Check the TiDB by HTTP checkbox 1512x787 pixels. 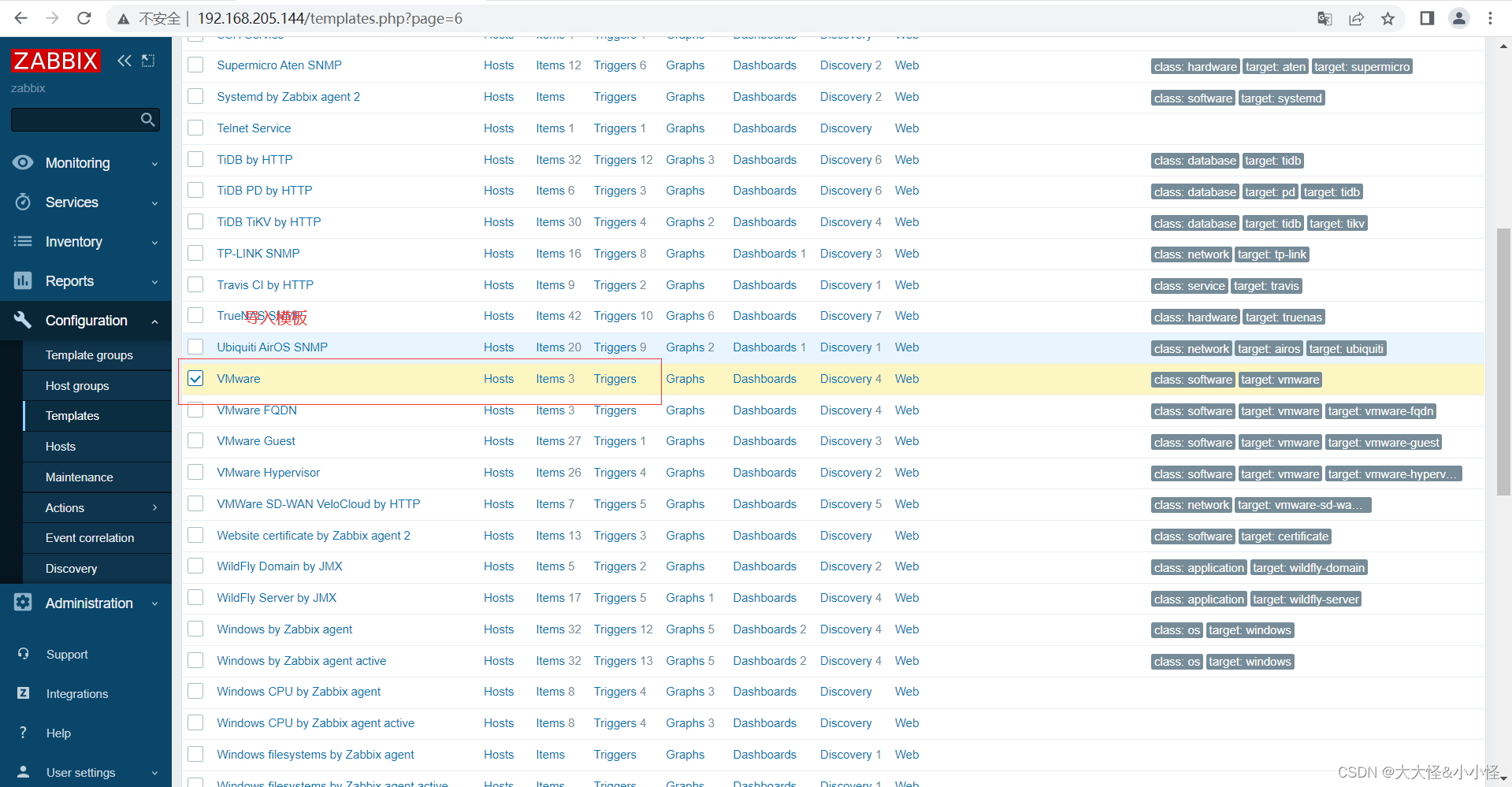195,159
